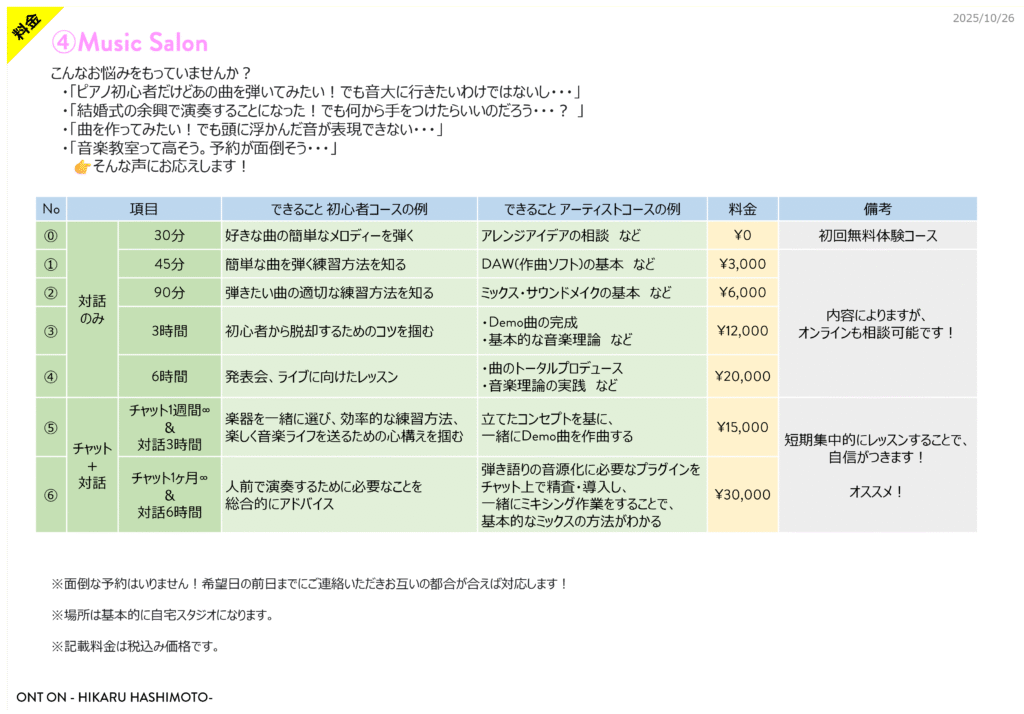The image size is (1024, 714).
Task: Click the ④Music Salon title
Action: click(128, 43)
